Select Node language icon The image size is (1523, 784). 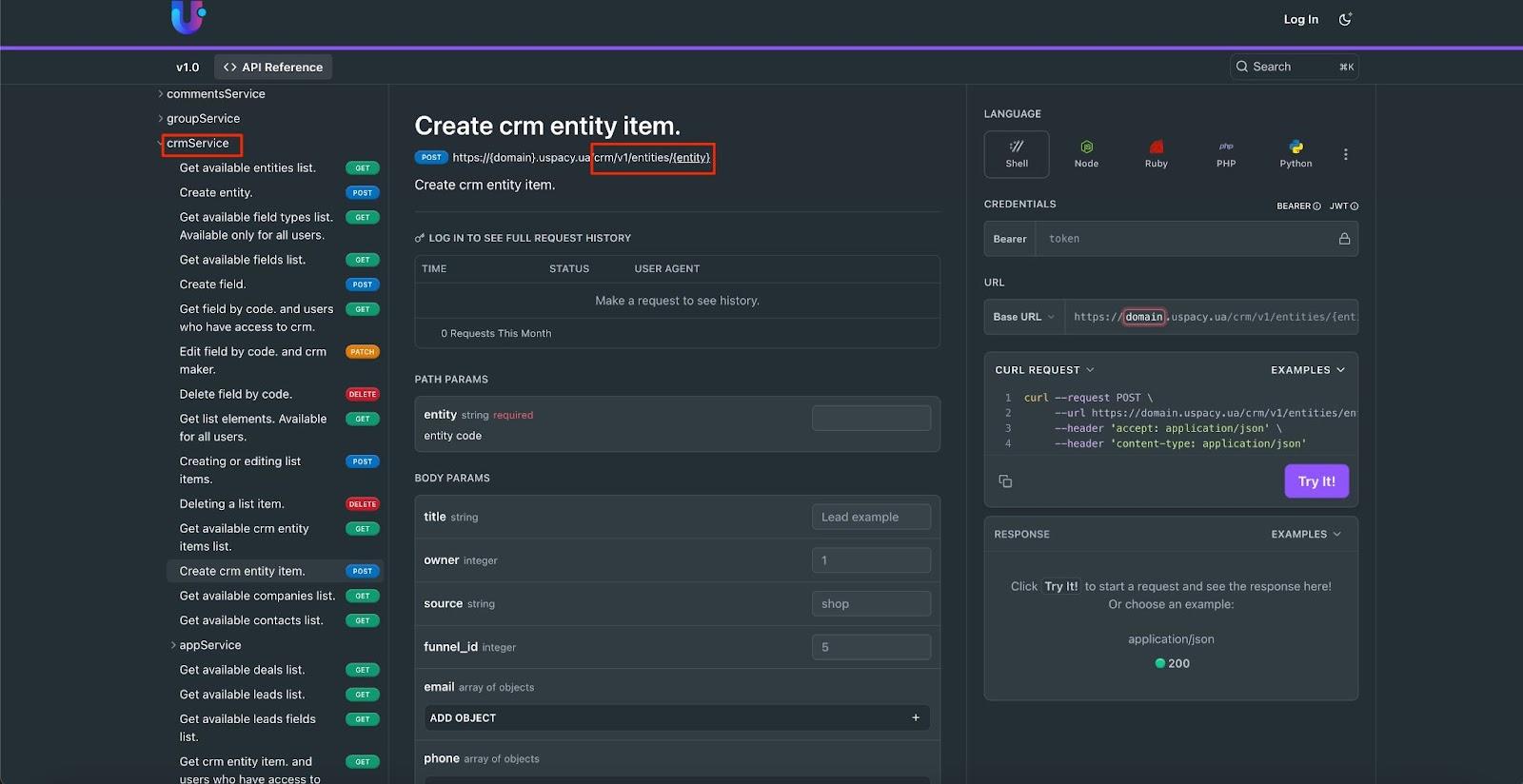(x=1086, y=153)
